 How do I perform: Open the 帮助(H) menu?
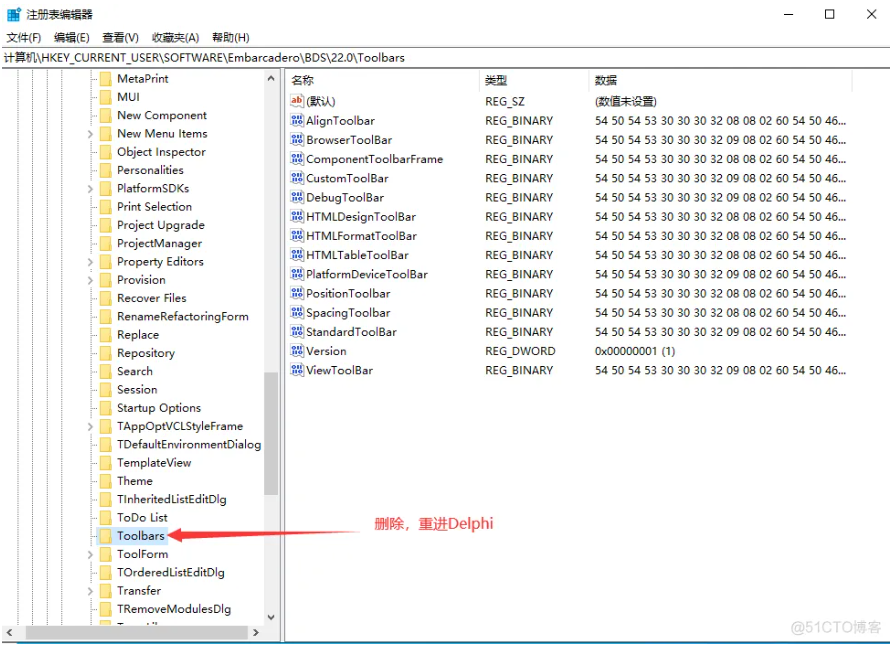[x=231, y=38]
